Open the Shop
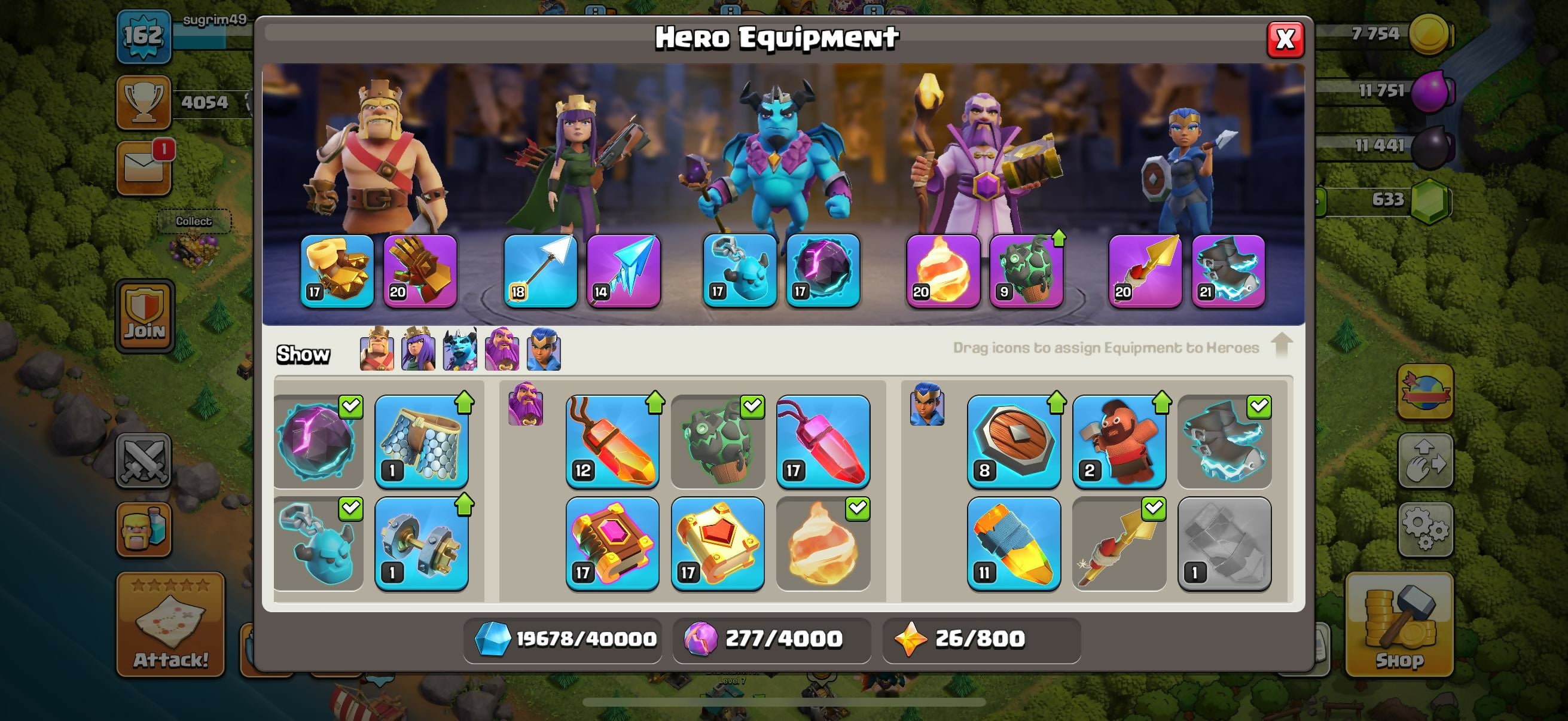Viewport: 1568px width, 721px height. [1399, 624]
